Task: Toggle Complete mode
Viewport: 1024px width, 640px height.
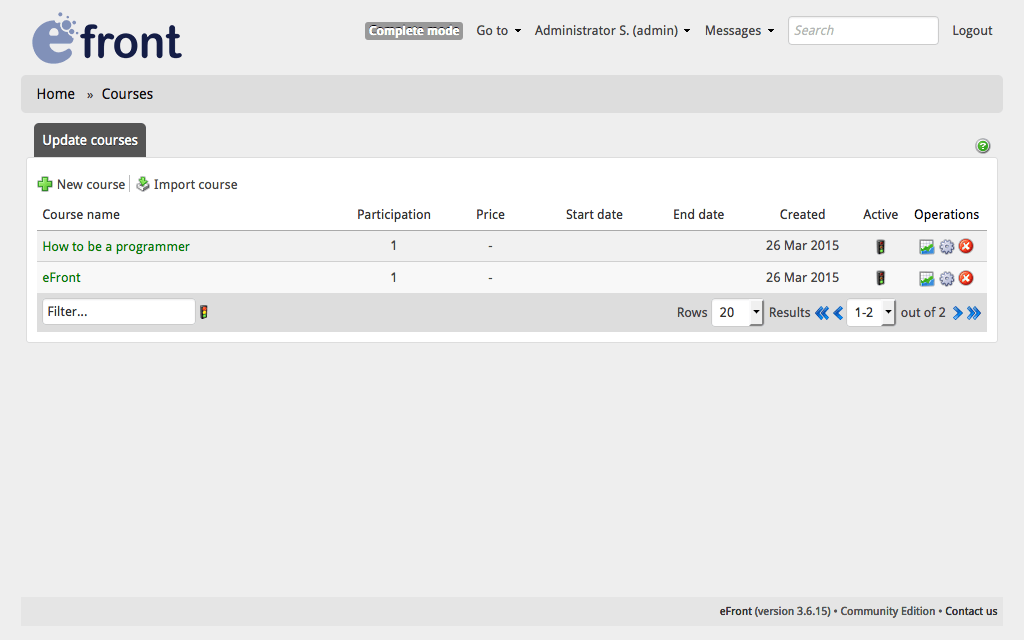Action: click(x=413, y=30)
